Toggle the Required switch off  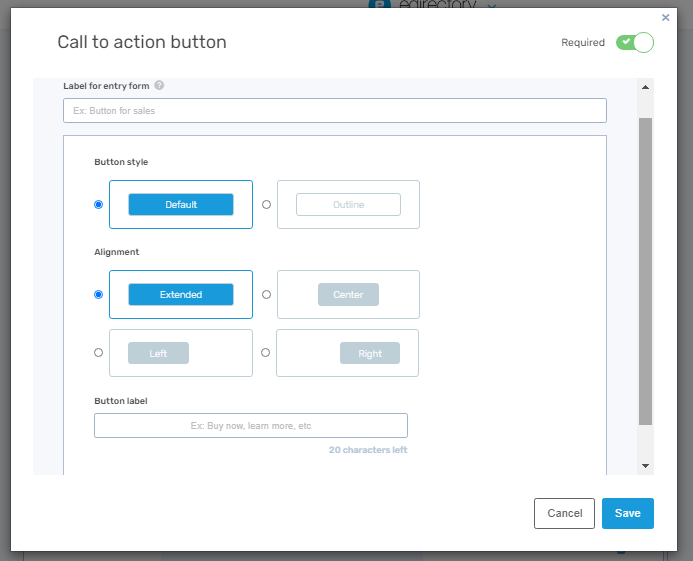point(634,42)
